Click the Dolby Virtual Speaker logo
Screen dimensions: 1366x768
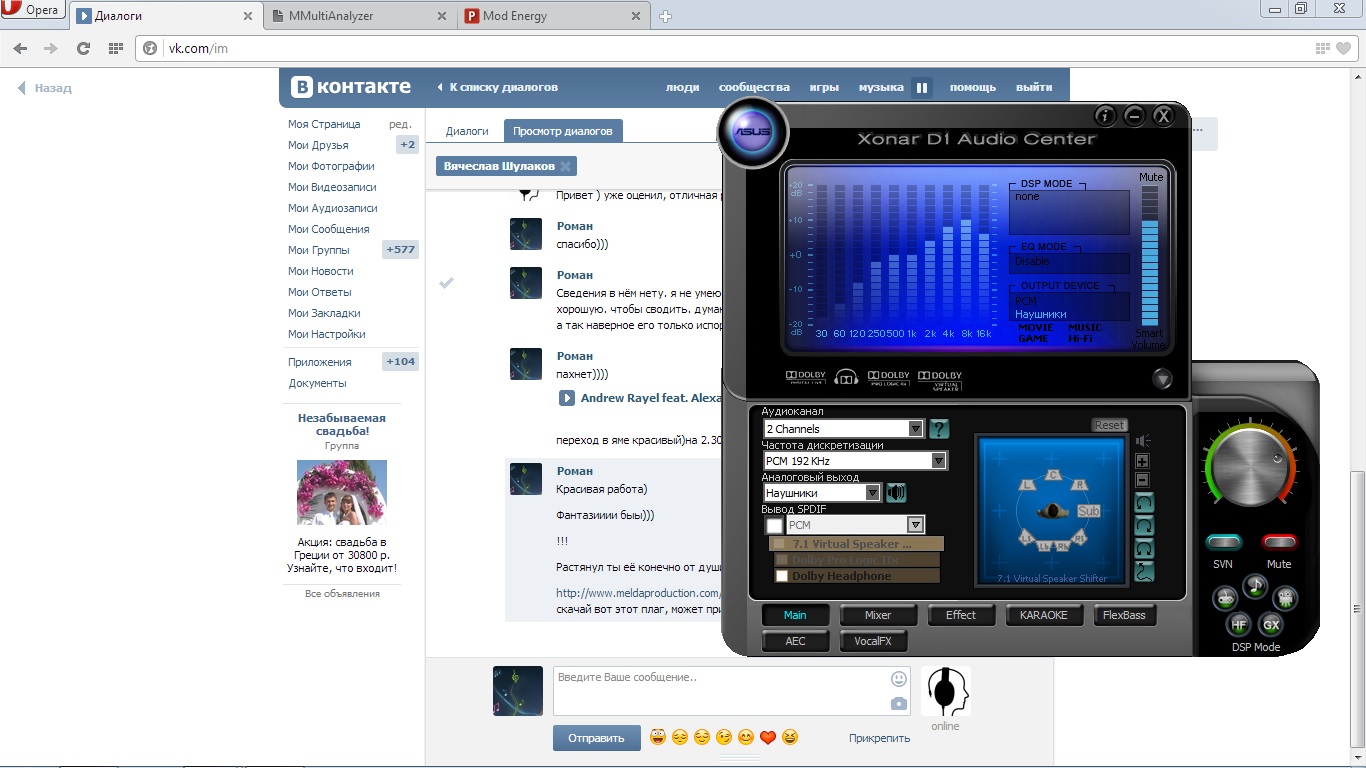[x=942, y=378]
